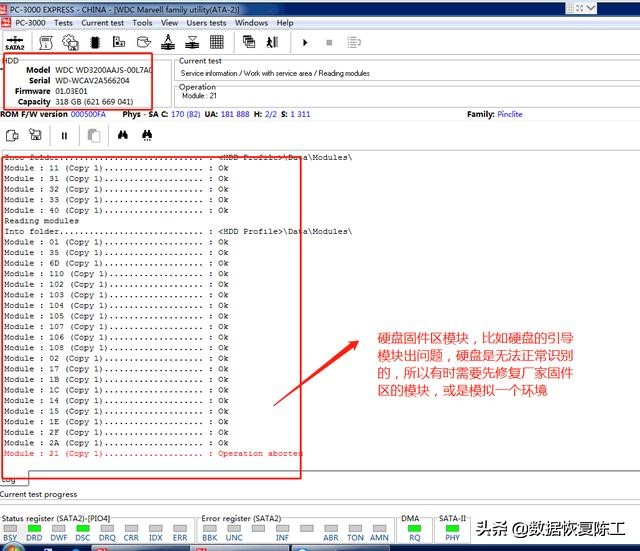The image size is (640, 551).
Task: Click the surface scan funnel icon
Action: coord(192,42)
